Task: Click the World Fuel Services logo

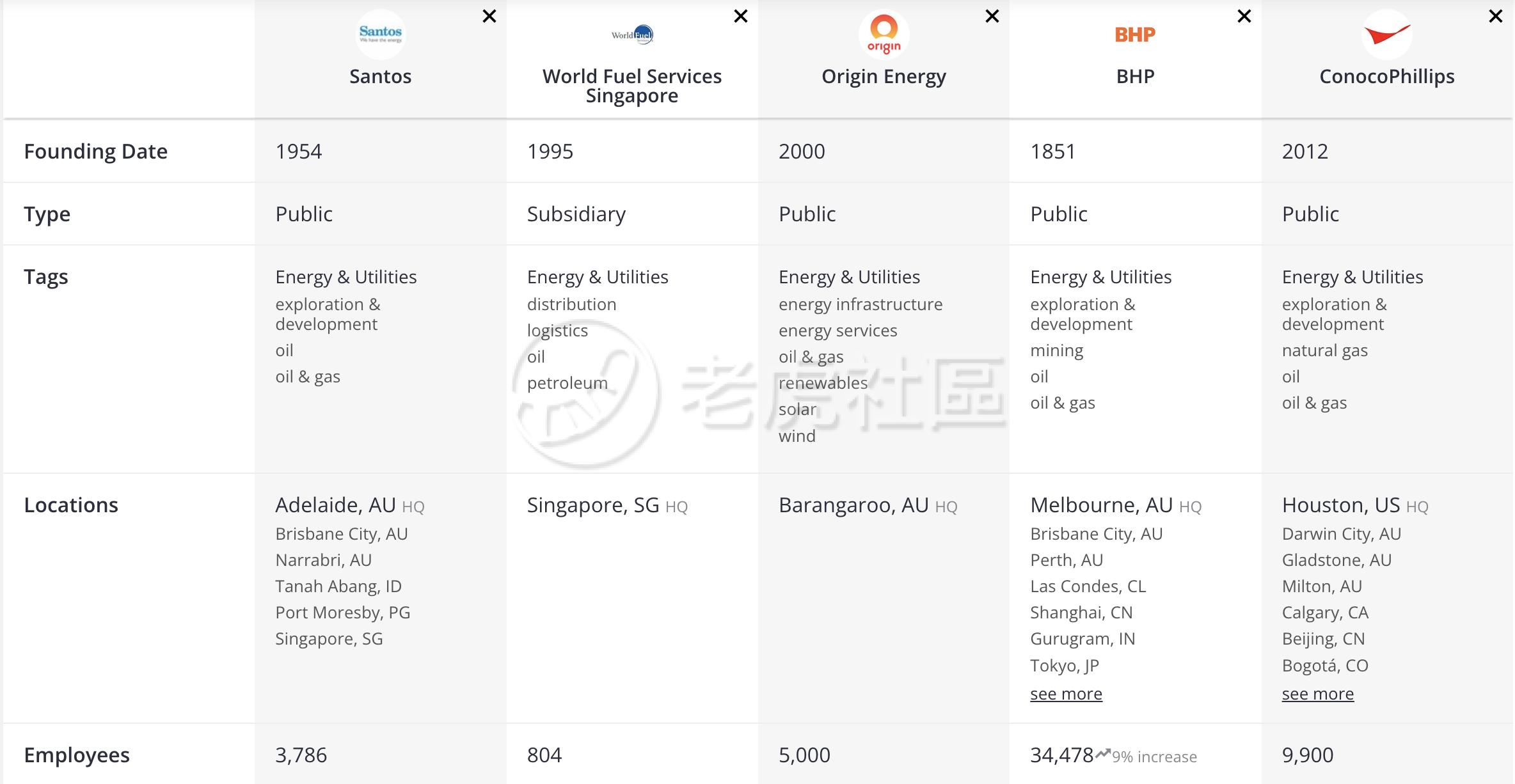Action: pyautogui.click(x=632, y=35)
